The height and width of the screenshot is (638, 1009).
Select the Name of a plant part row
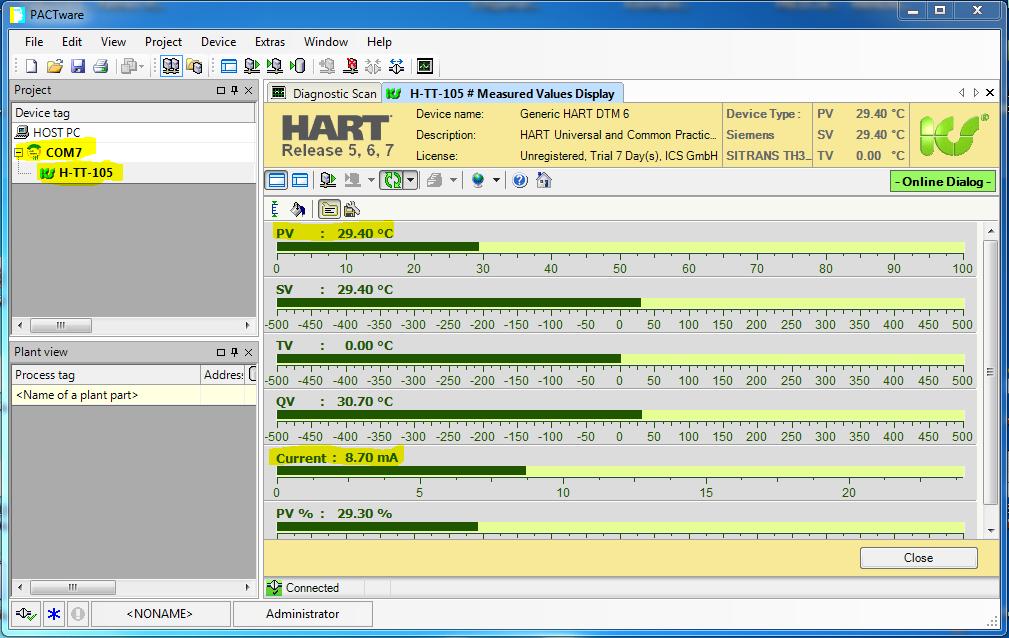pos(134,395)
